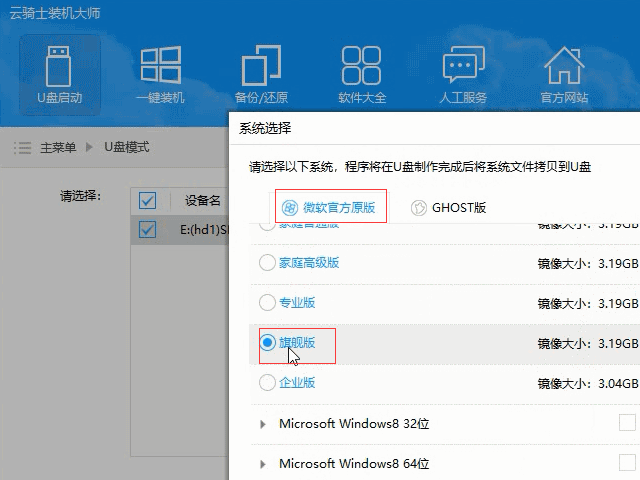Click the 云骑士装机大师 window title
This screenshot has height=480, width=640.
pos(55,13)
